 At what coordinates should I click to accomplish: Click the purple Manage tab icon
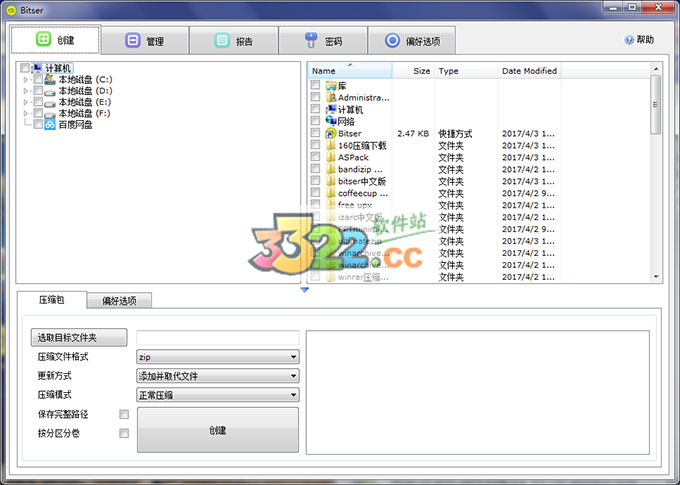click(x=132, y=40)
